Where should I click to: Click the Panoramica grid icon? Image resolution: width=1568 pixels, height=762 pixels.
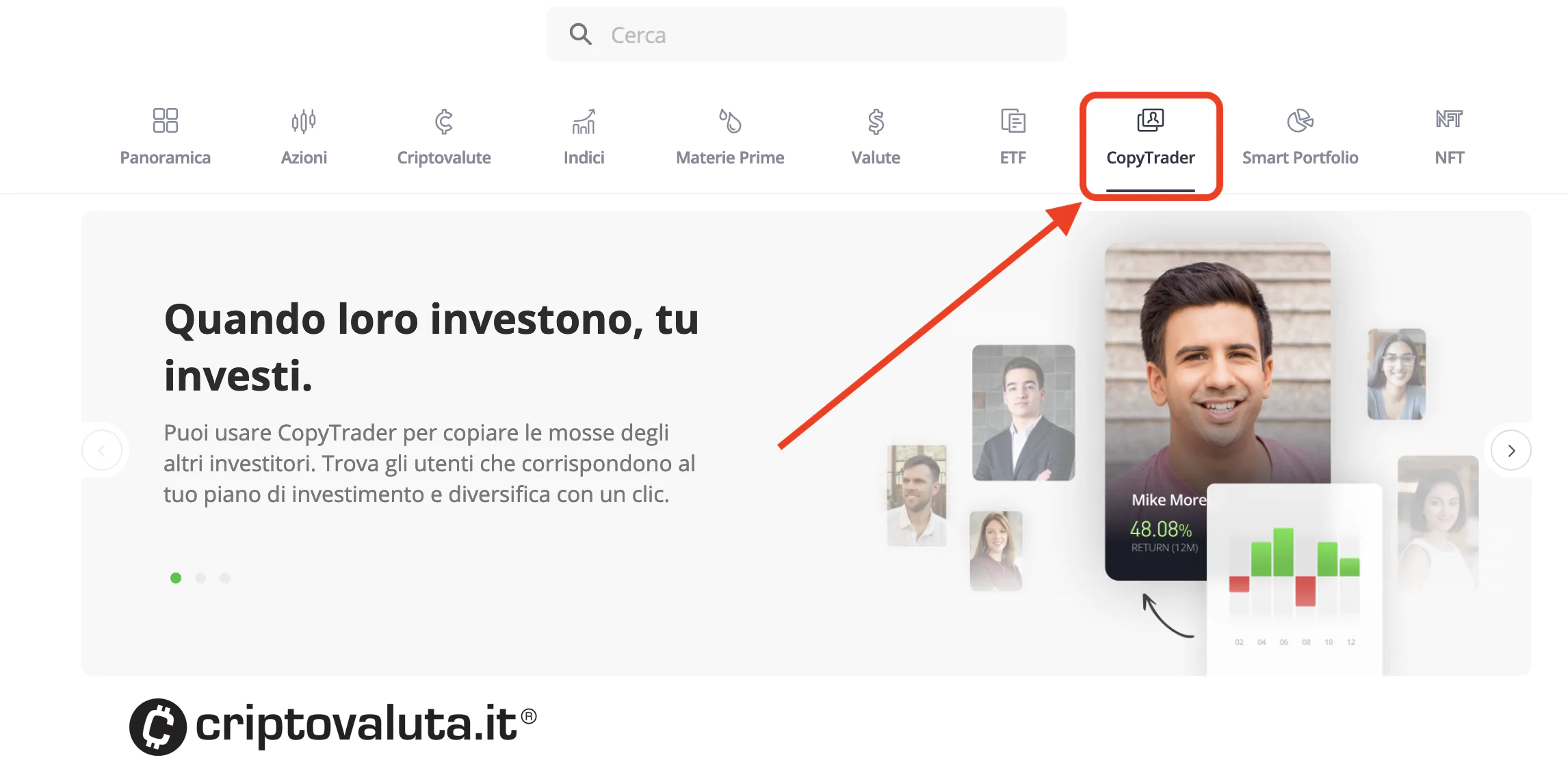[165, 121]
